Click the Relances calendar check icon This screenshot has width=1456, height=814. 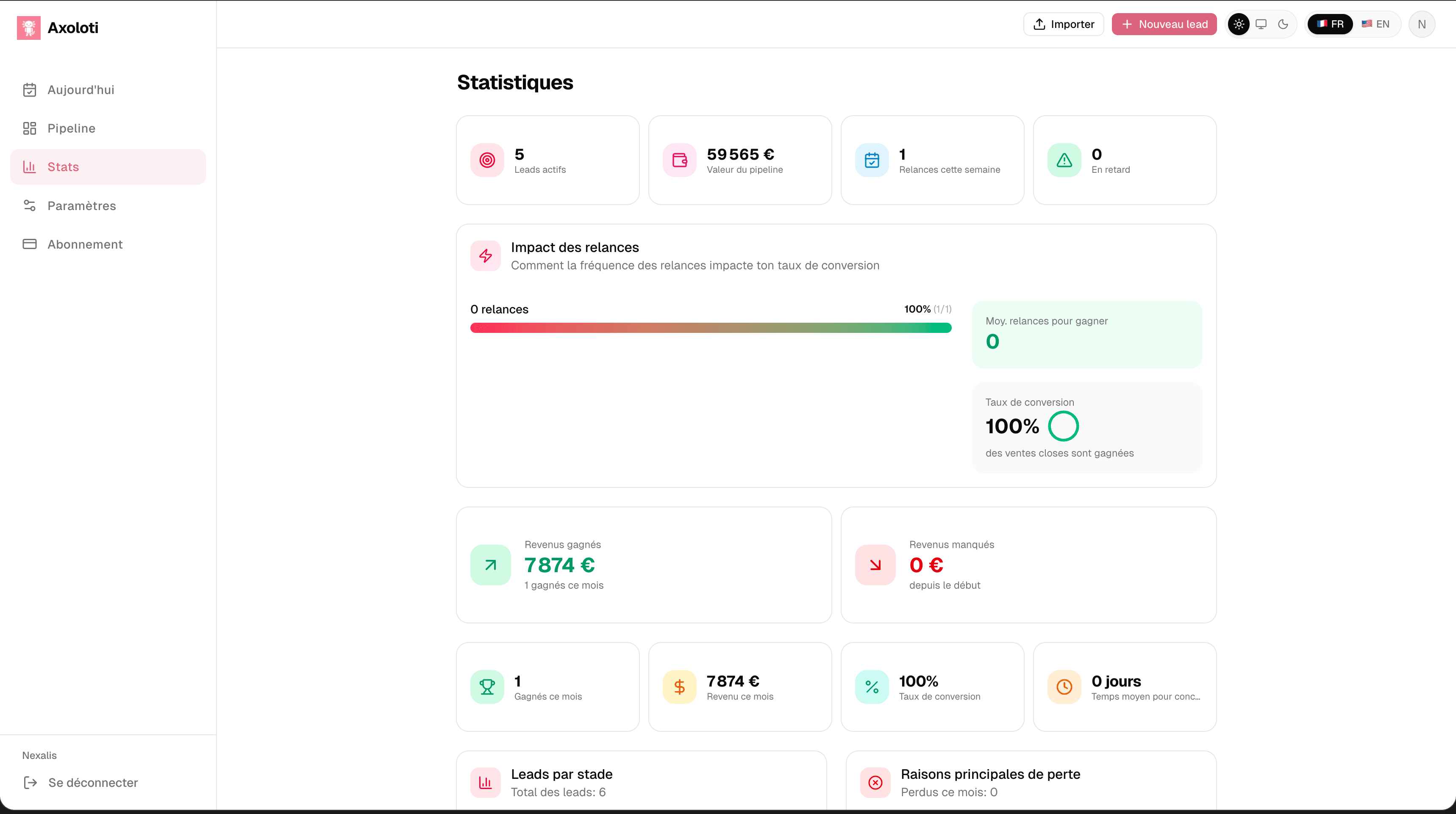[x=872, y=161]
